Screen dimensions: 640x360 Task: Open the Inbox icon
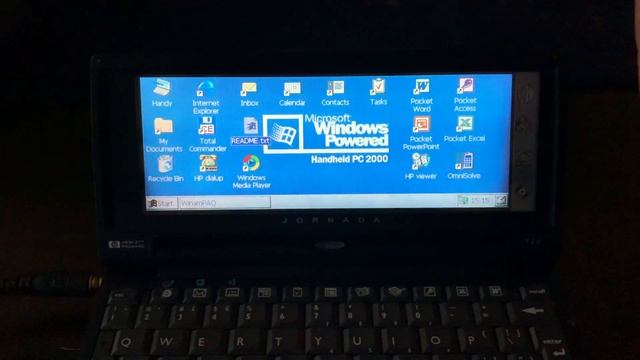tap(249, 94)
